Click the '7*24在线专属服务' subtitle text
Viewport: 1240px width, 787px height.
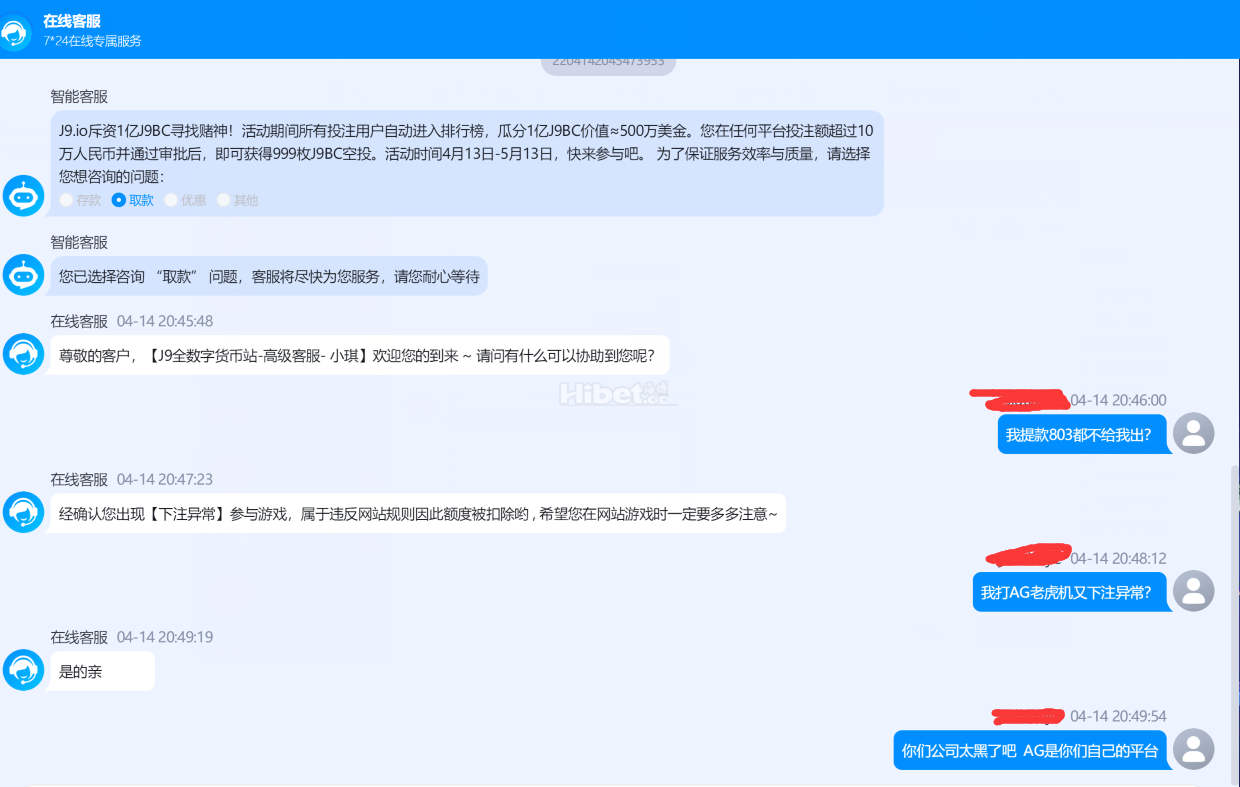pos(92,41)
